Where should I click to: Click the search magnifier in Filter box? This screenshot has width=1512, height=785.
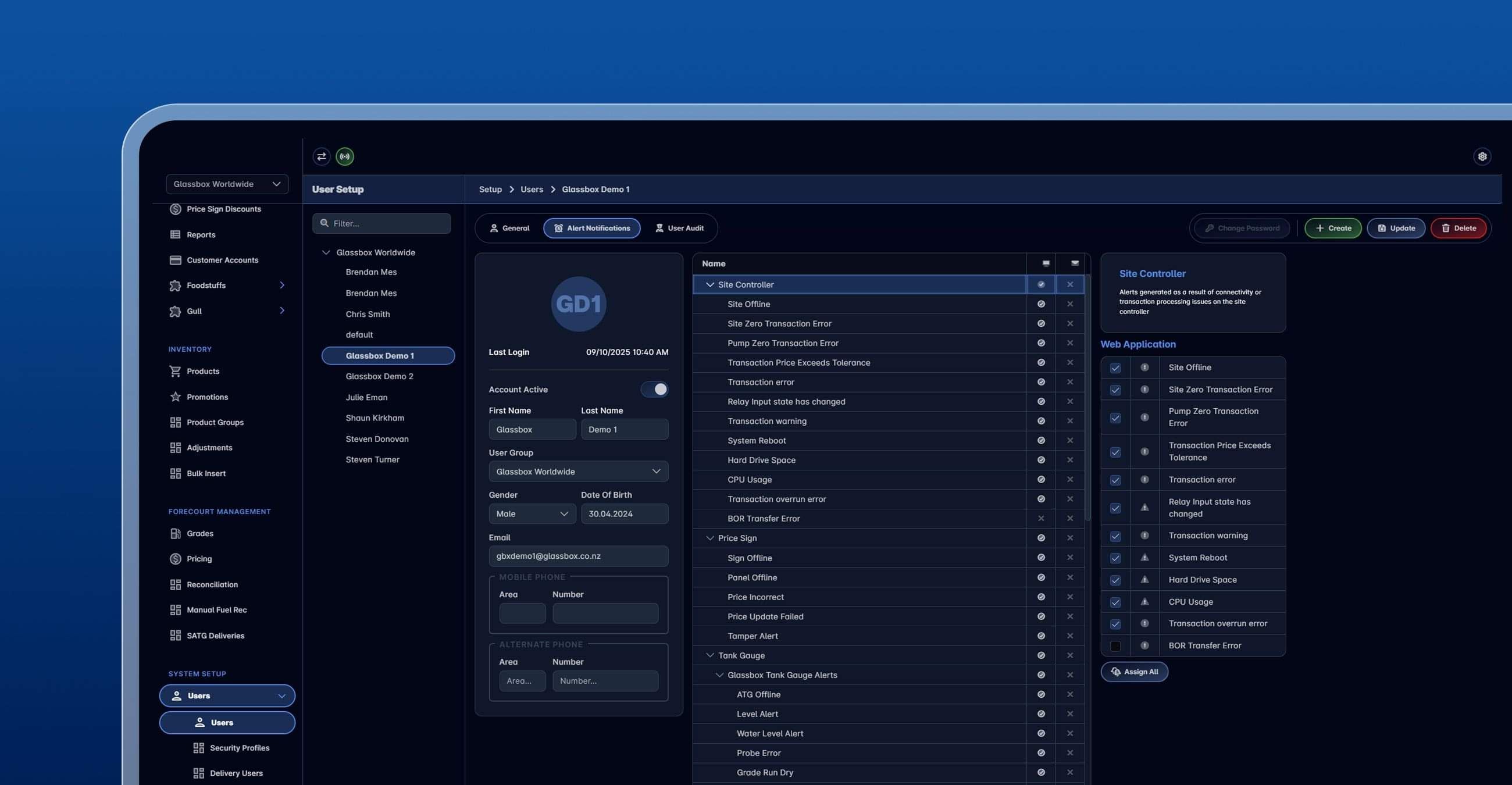pos(324,223)
